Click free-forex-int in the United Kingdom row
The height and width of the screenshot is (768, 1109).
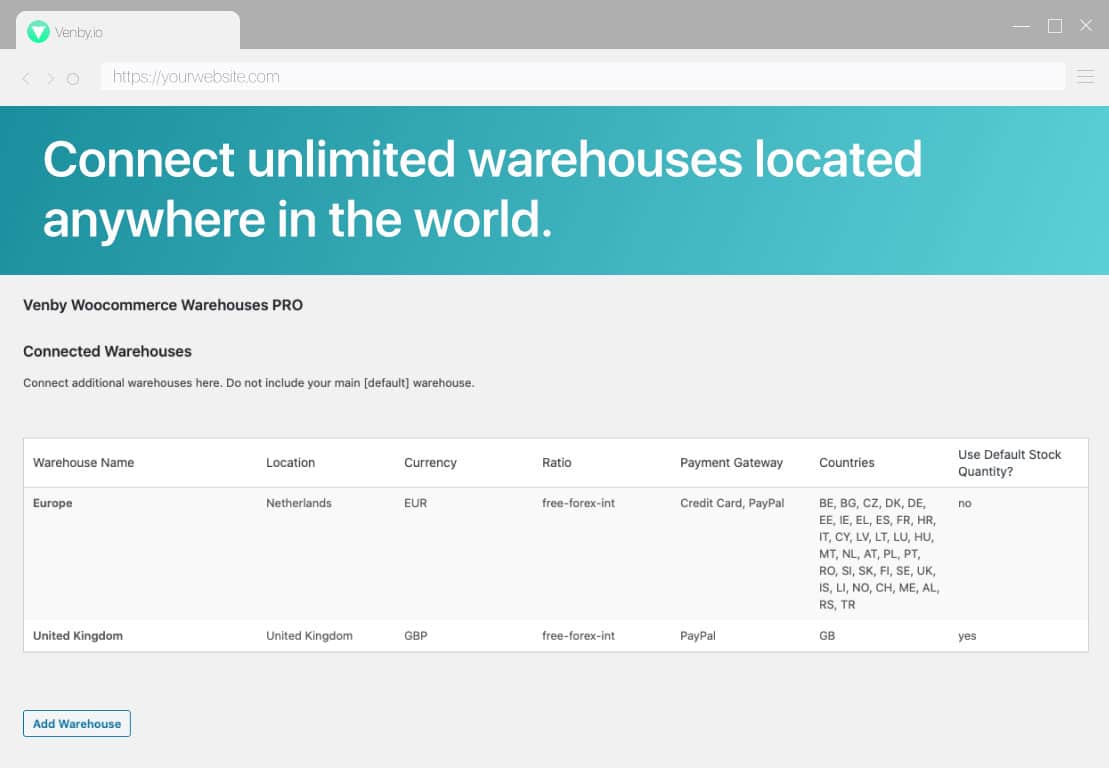pyautogui.click(x=578, y=636)
